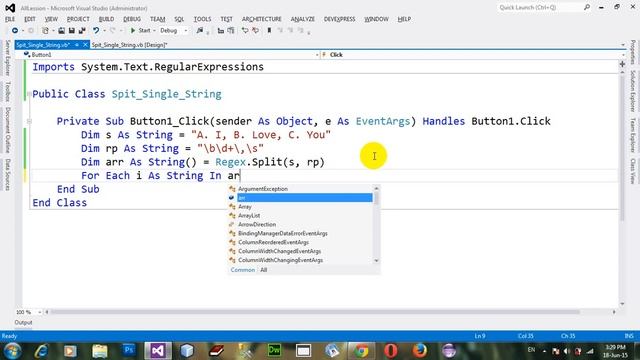This screenshot has height=360, width=640.
Task: Click the Visual Studio logo in title bar
Action: tap(10, 8)
